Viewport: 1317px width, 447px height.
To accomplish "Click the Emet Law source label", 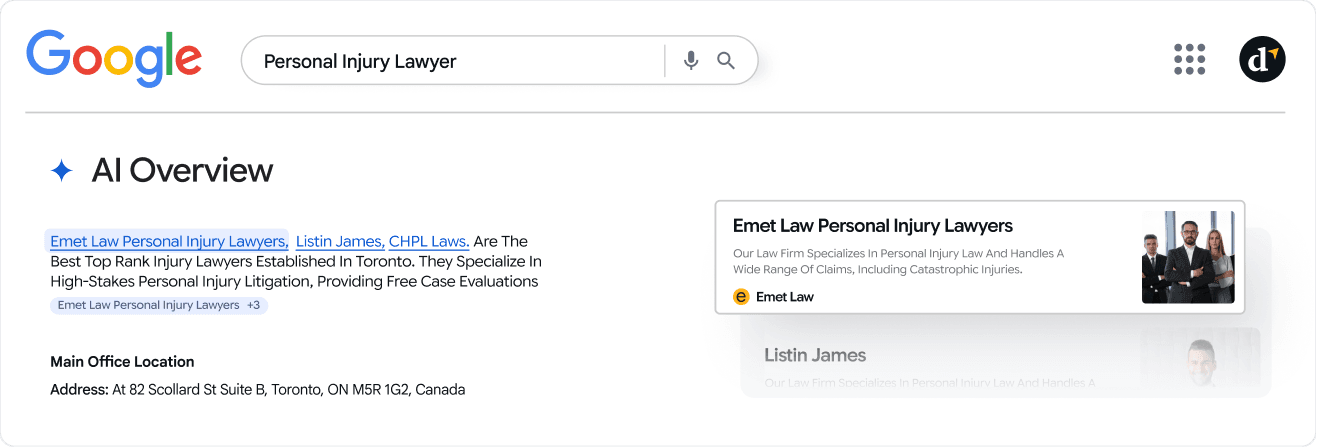I will coord(785,297).
